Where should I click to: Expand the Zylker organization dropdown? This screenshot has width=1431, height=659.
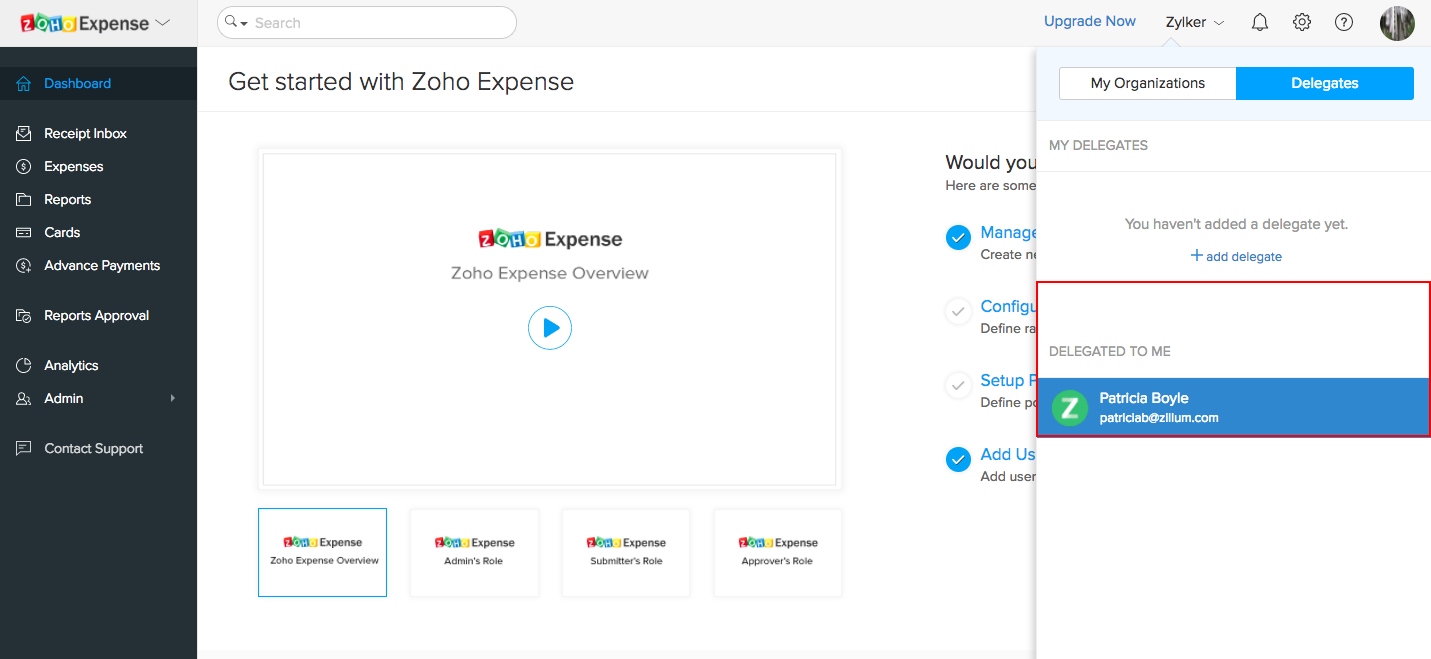pos(1195,22)
